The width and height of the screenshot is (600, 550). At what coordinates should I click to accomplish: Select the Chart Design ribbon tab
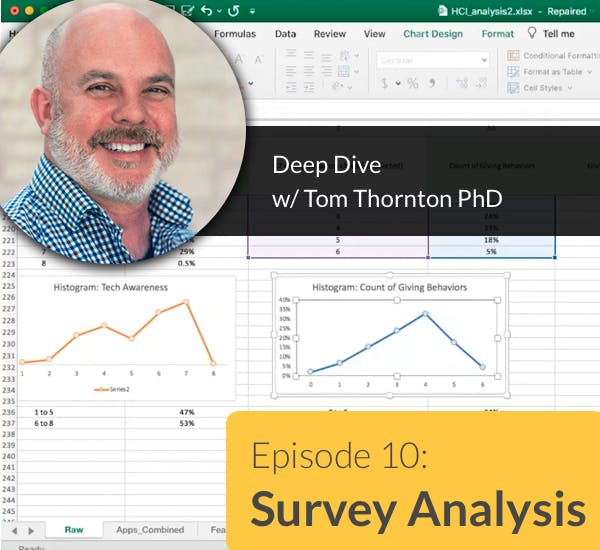(x=433, y=34)
